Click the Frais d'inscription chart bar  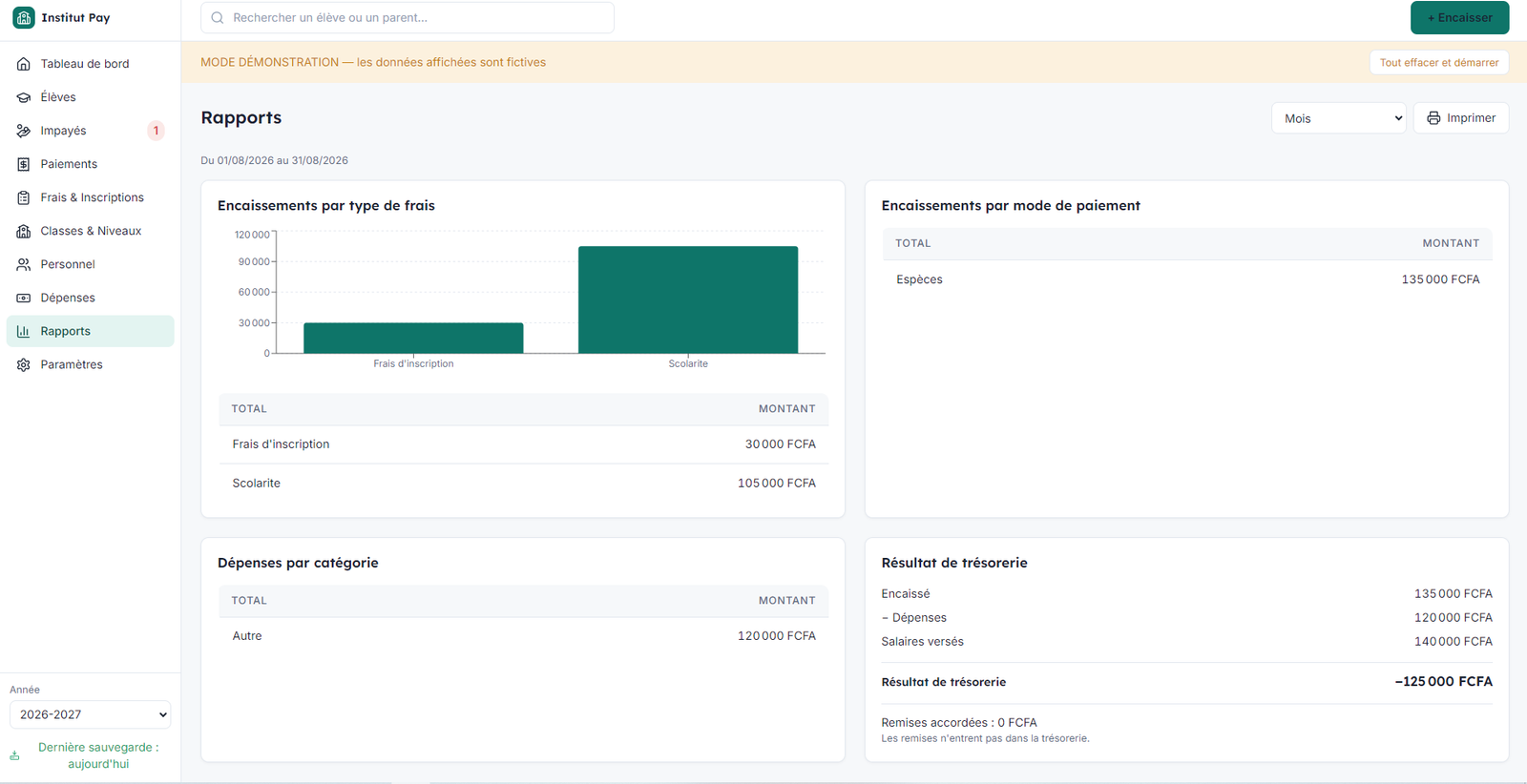point(413,338)
